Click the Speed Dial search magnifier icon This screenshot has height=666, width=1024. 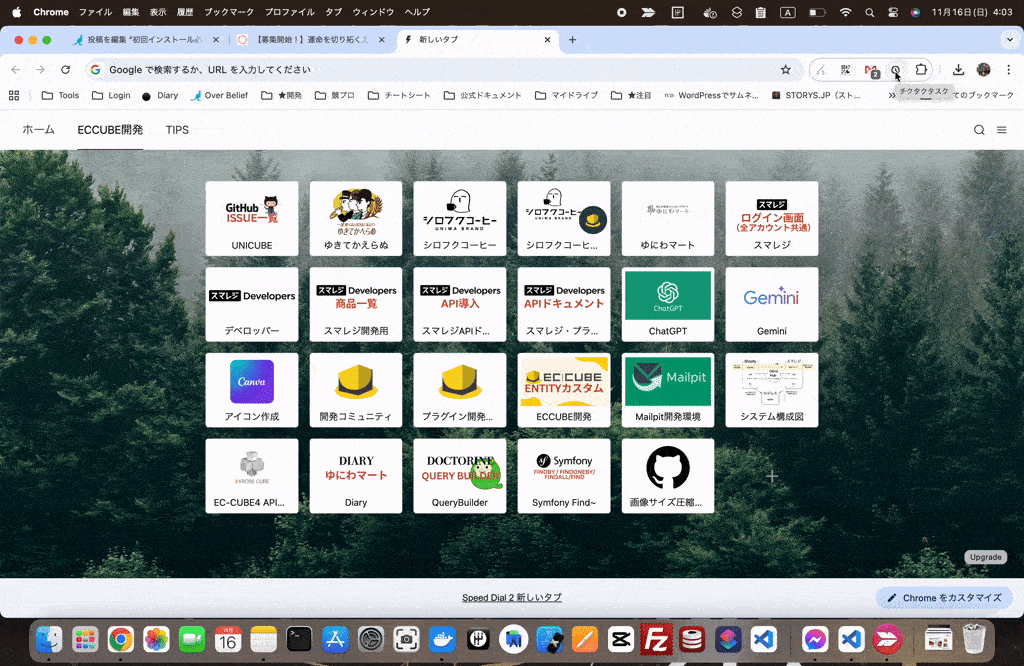tap(979, 130)
